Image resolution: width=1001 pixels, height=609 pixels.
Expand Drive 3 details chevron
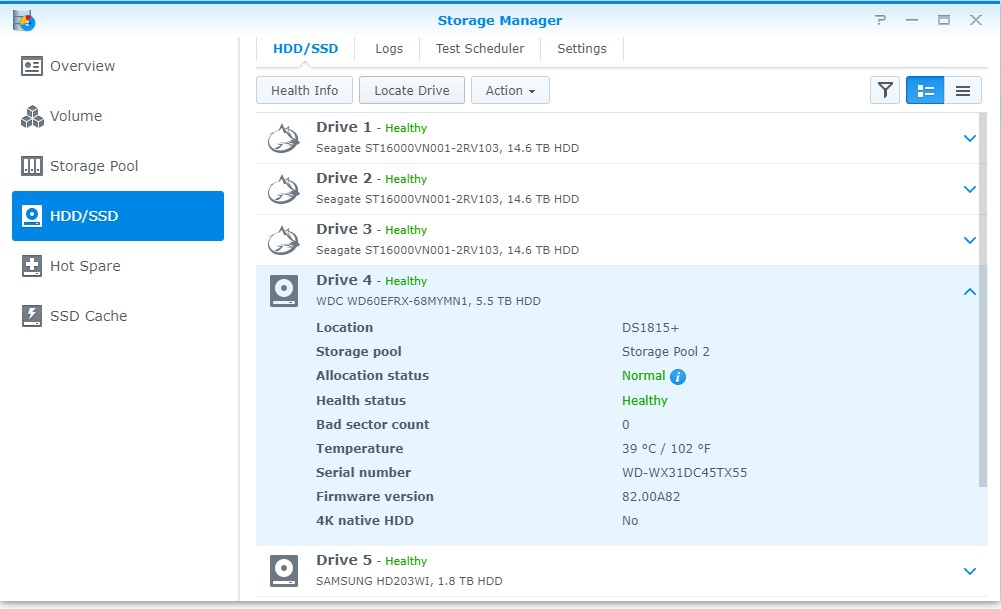click(970, 241)
